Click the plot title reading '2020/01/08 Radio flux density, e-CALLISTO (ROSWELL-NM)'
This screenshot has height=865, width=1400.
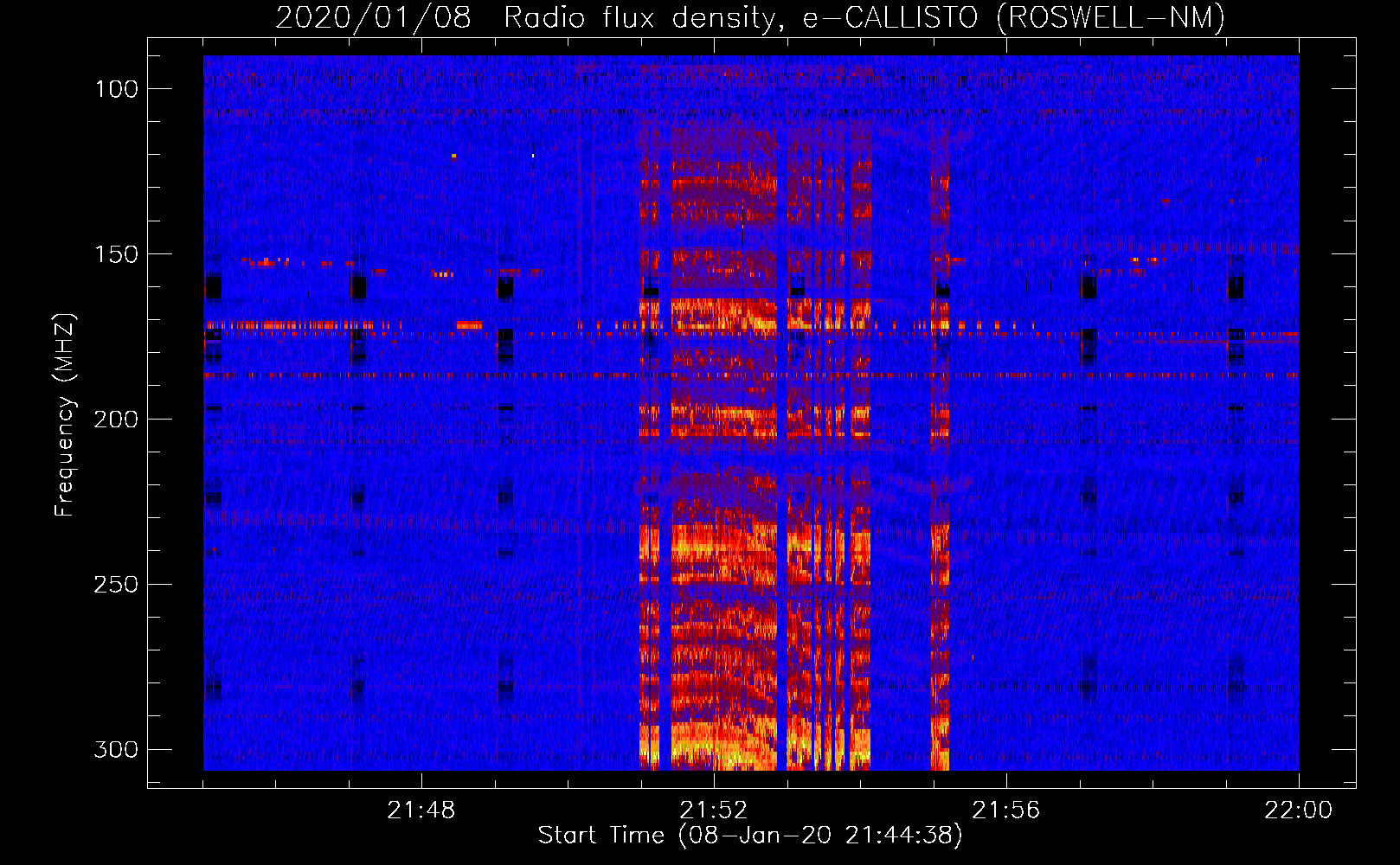(750, 17)
